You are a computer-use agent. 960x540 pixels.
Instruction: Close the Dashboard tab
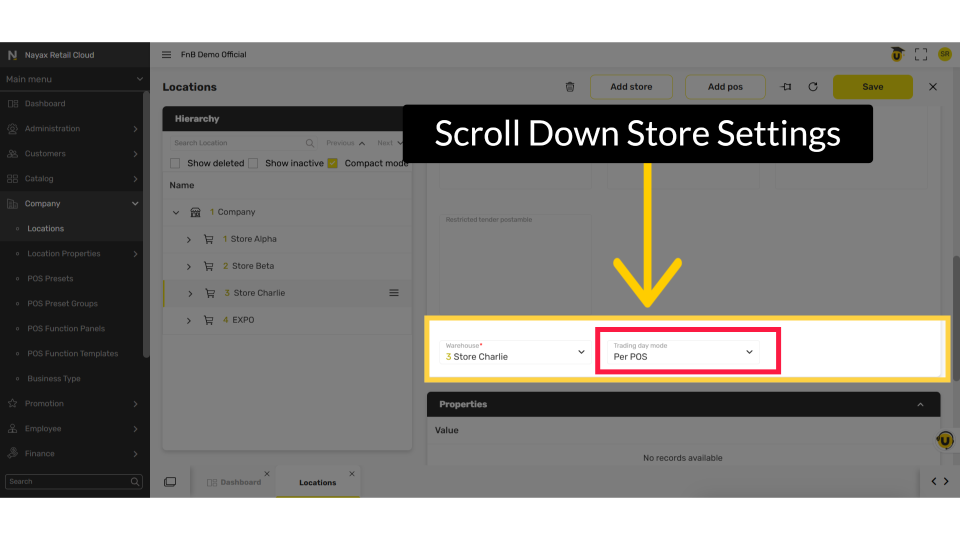[267, 474]
